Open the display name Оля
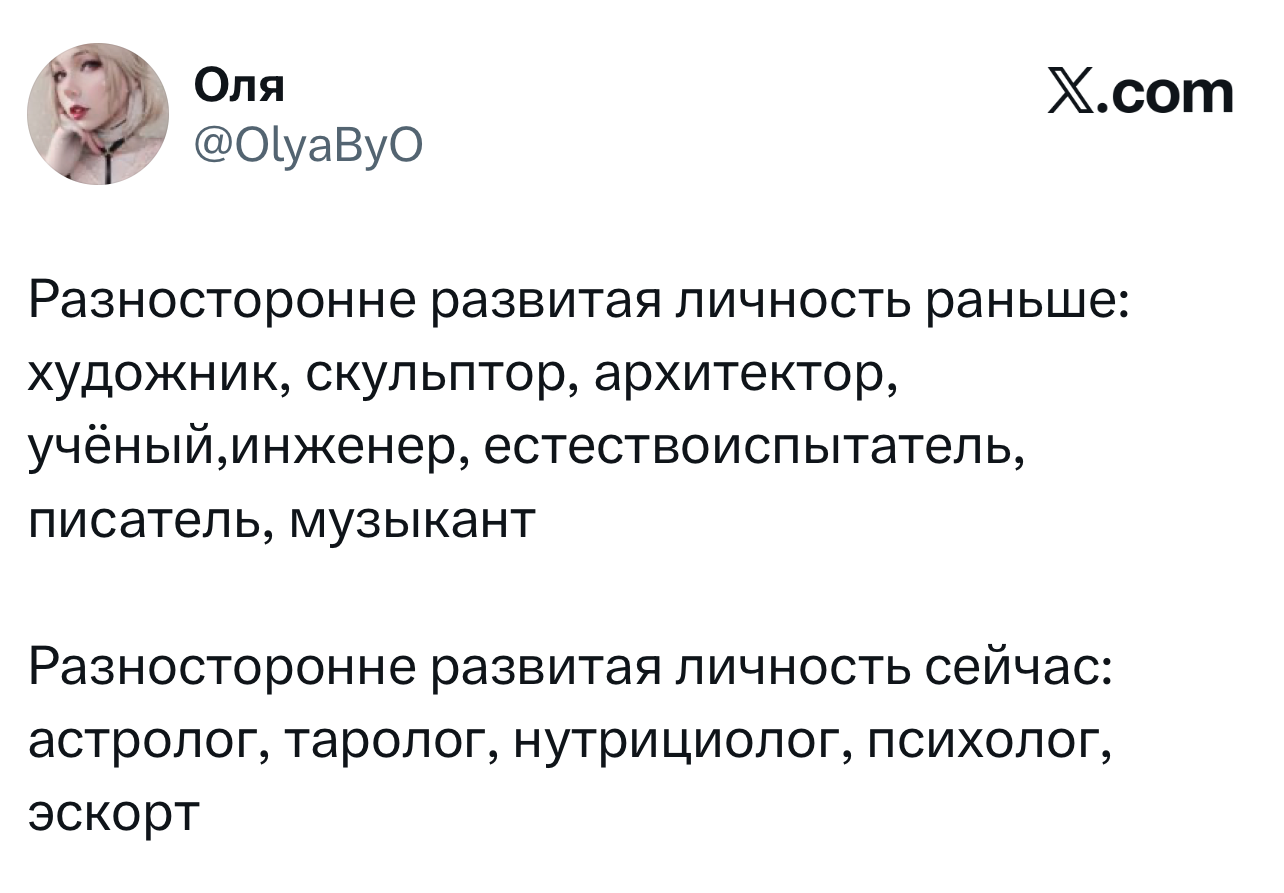 tap(238, 87)
